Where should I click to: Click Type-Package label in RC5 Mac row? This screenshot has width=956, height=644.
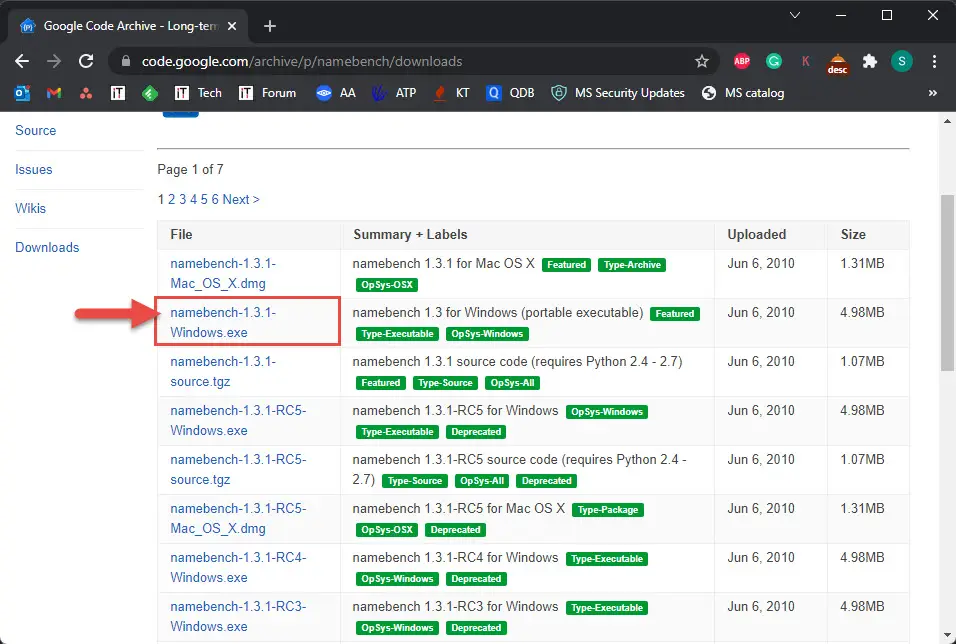[x=607, y=510]
